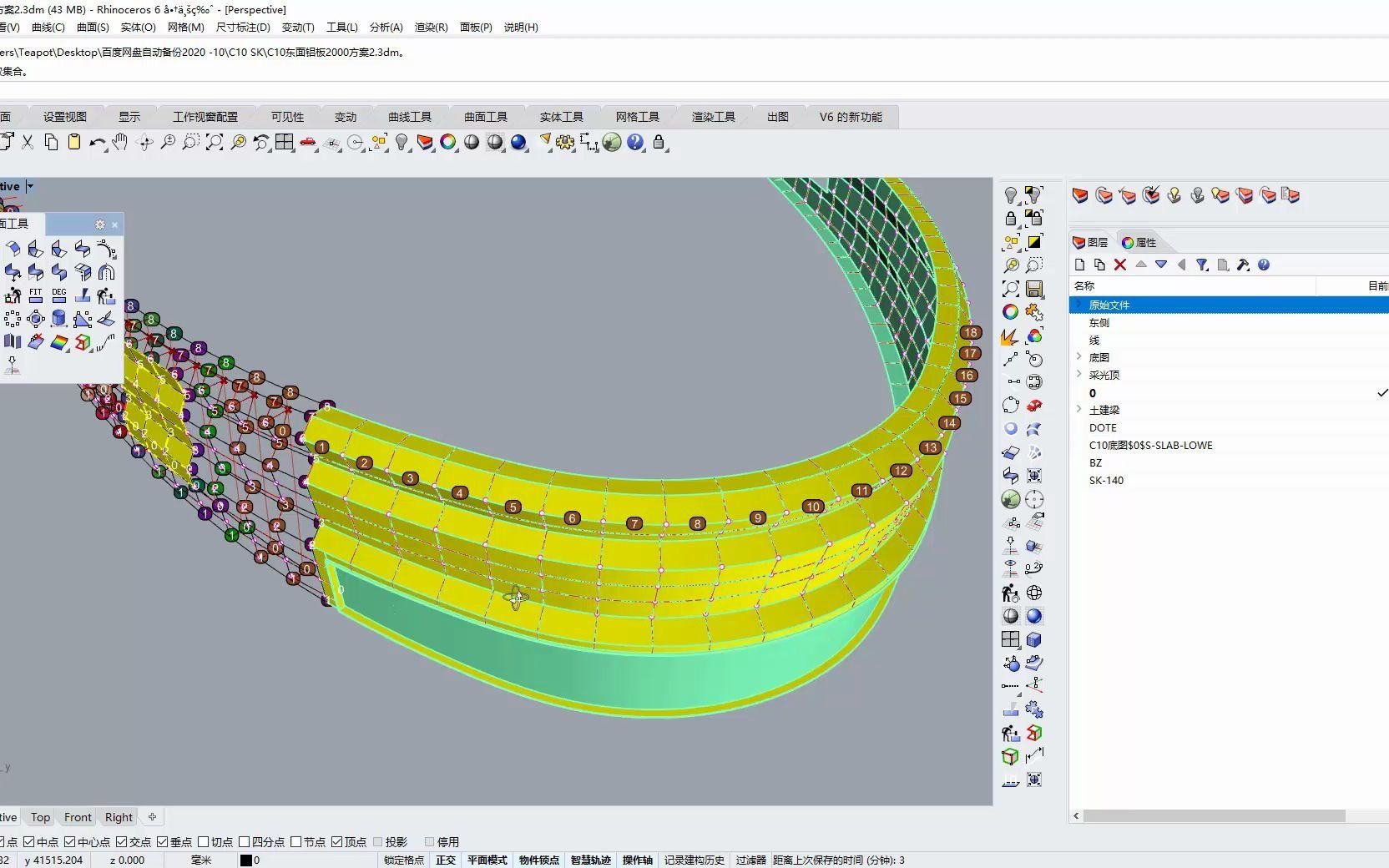This screenshot has width=1389, height=868.
Task: Toggle 平面模式 in status bar
Action: point(487,860)
